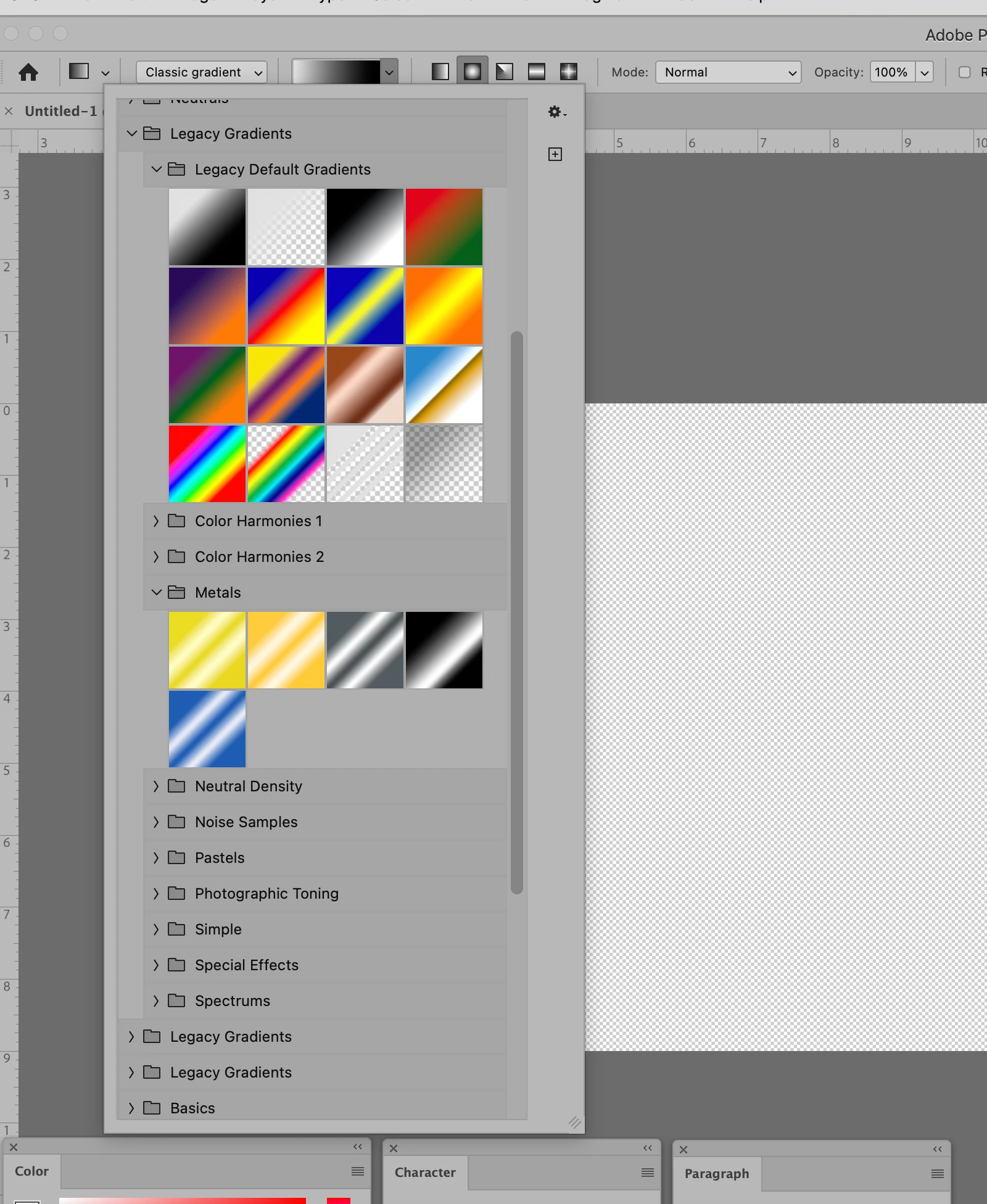Expand the Neutral Density folder

point(155,786)
